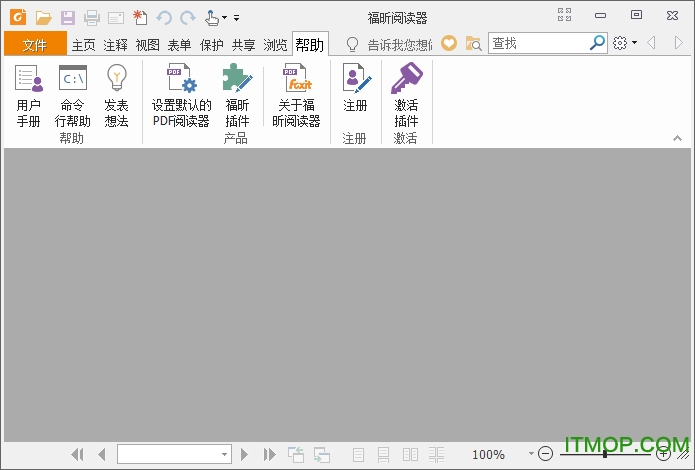Image resolution: width=695 pixels, height=470 pixels.
Task: Click the magnifier in the 查找 box
Action: pyautogui.click(x=597, y=43)
